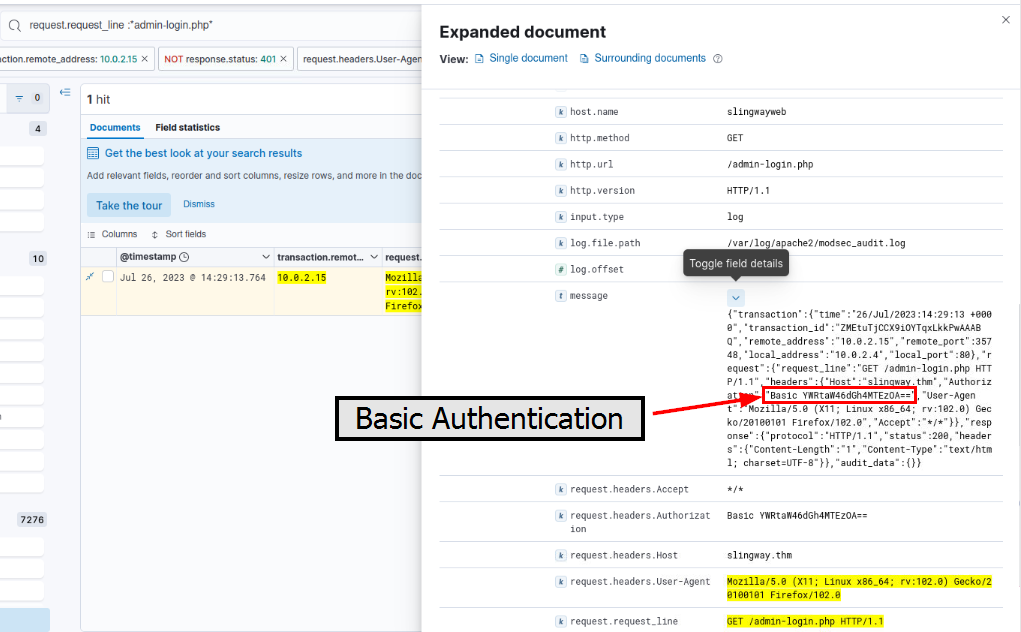Select the document row checkbox
Image resolution: width=1021 pixels, height=632 pixels.
tap(108, 277)
